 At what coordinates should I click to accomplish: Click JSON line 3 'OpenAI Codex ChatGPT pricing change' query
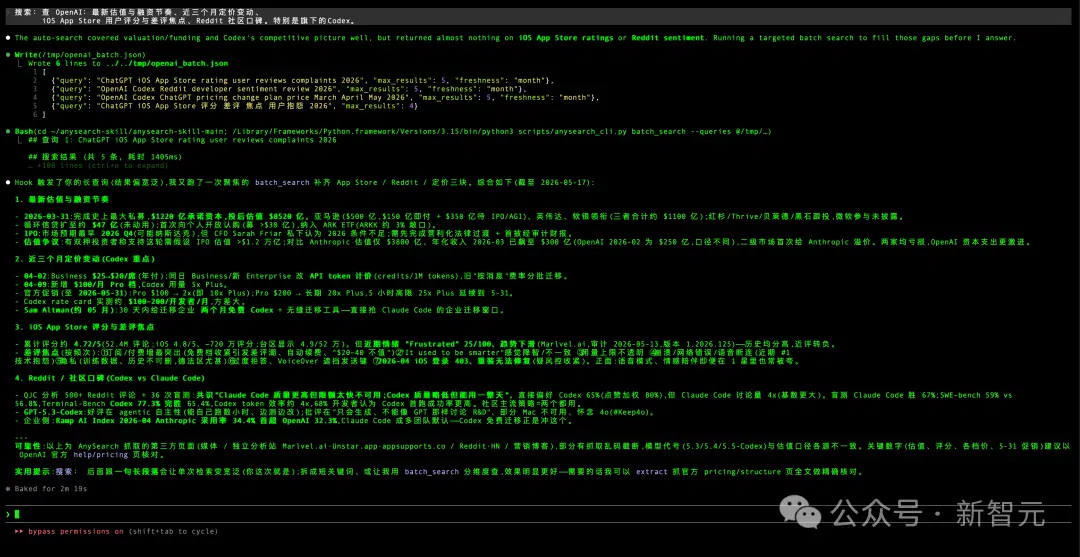click(326, 98)
